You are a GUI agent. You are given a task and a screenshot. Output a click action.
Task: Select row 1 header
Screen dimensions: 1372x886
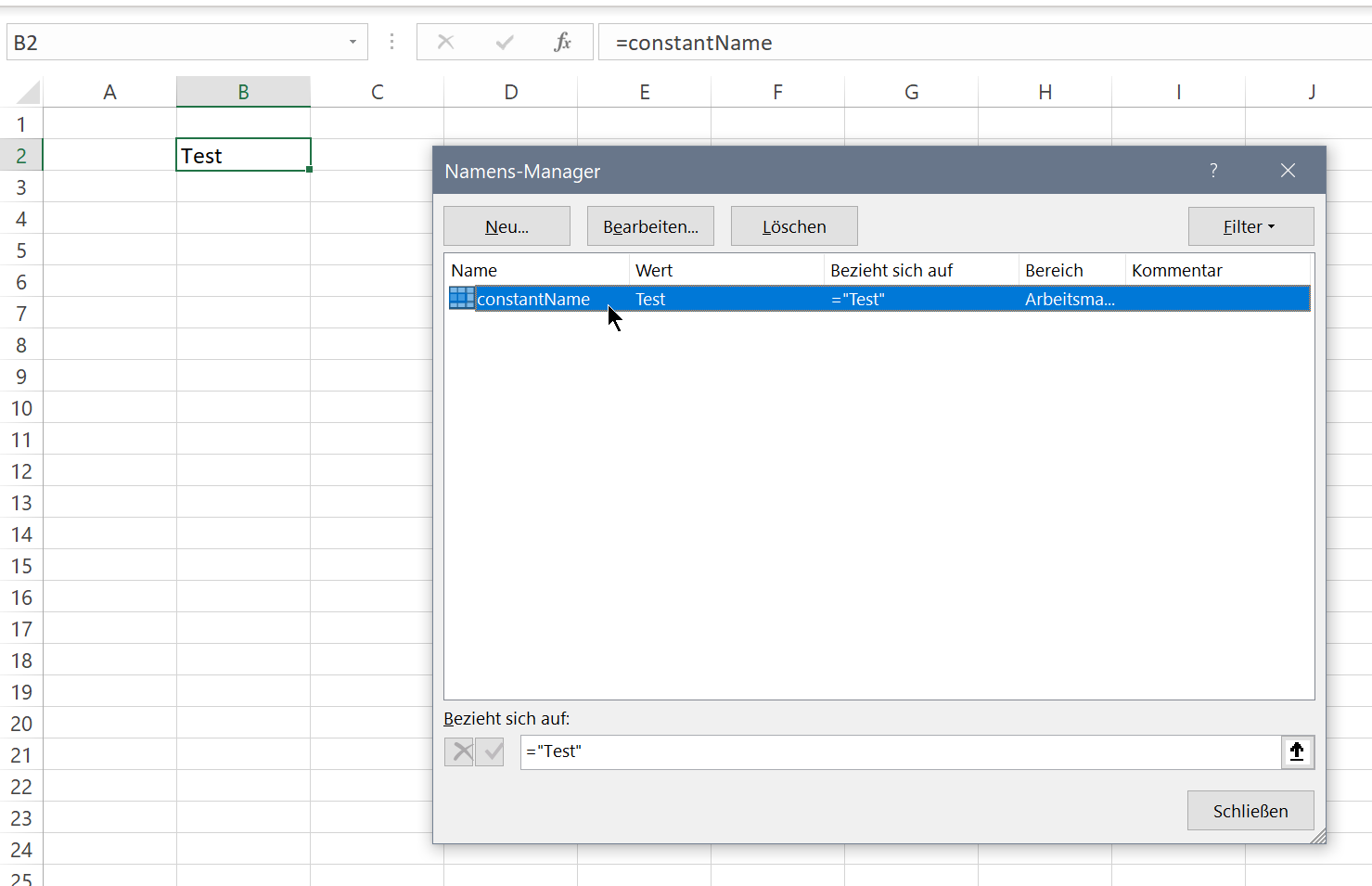[x=21, y=123]
